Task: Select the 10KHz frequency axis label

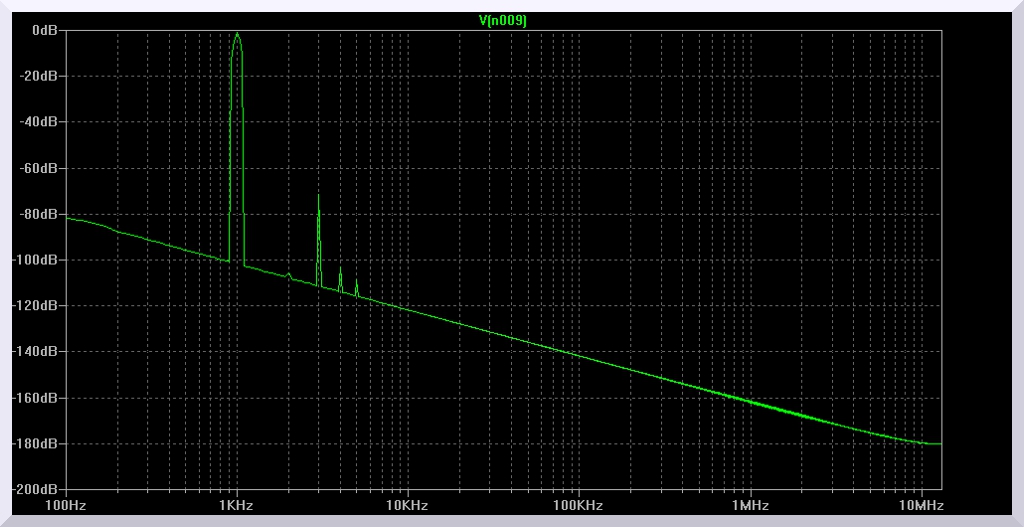Action: point(407,506)
